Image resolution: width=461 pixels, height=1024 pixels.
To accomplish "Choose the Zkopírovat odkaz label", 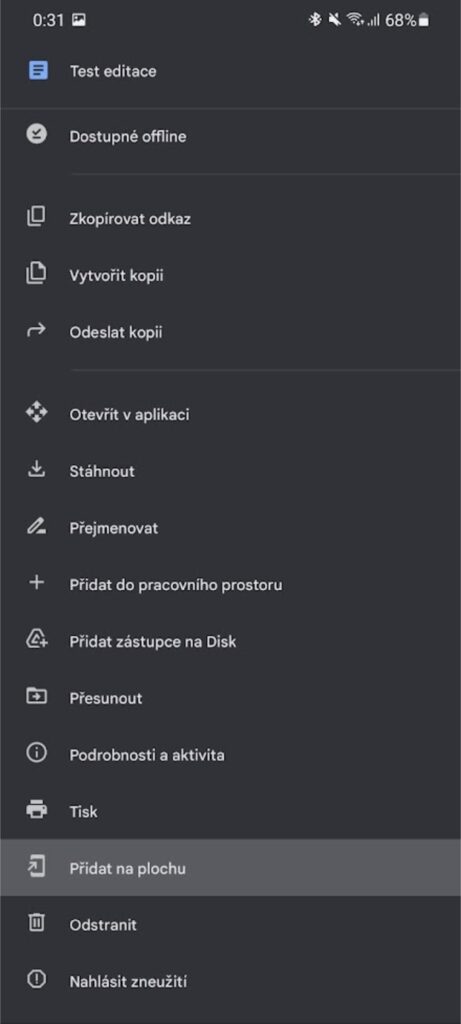I will coord(130,219).
